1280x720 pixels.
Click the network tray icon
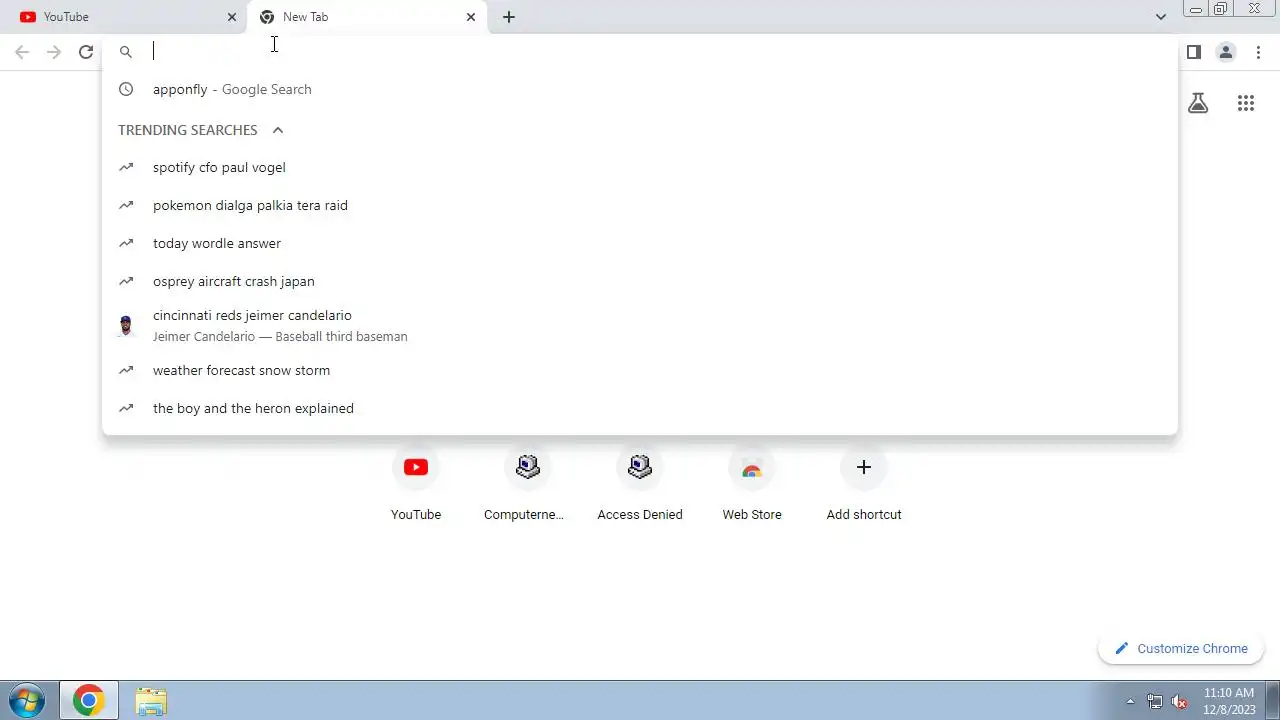[x=1155, y=701]
